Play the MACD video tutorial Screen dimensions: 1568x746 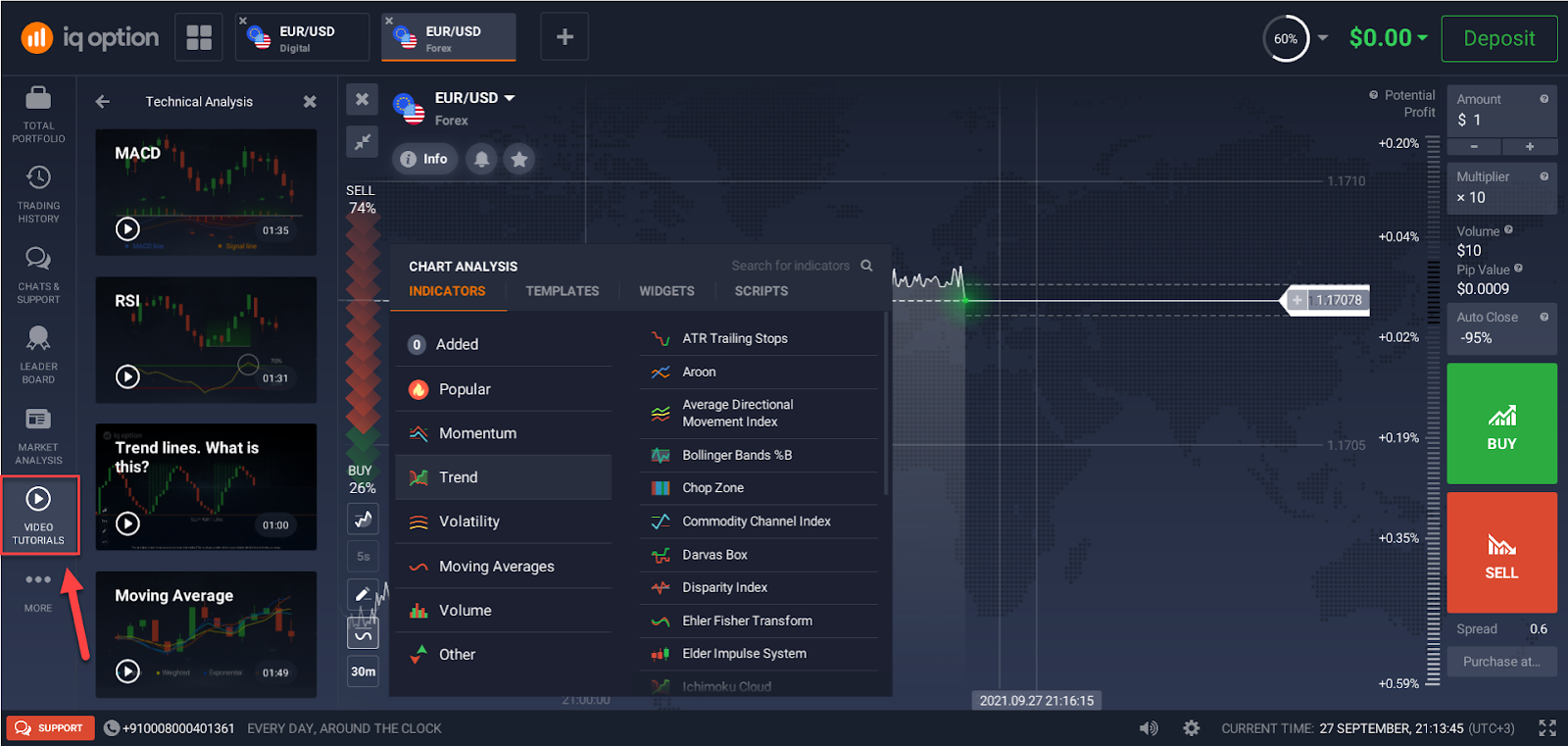coord(127,228)
